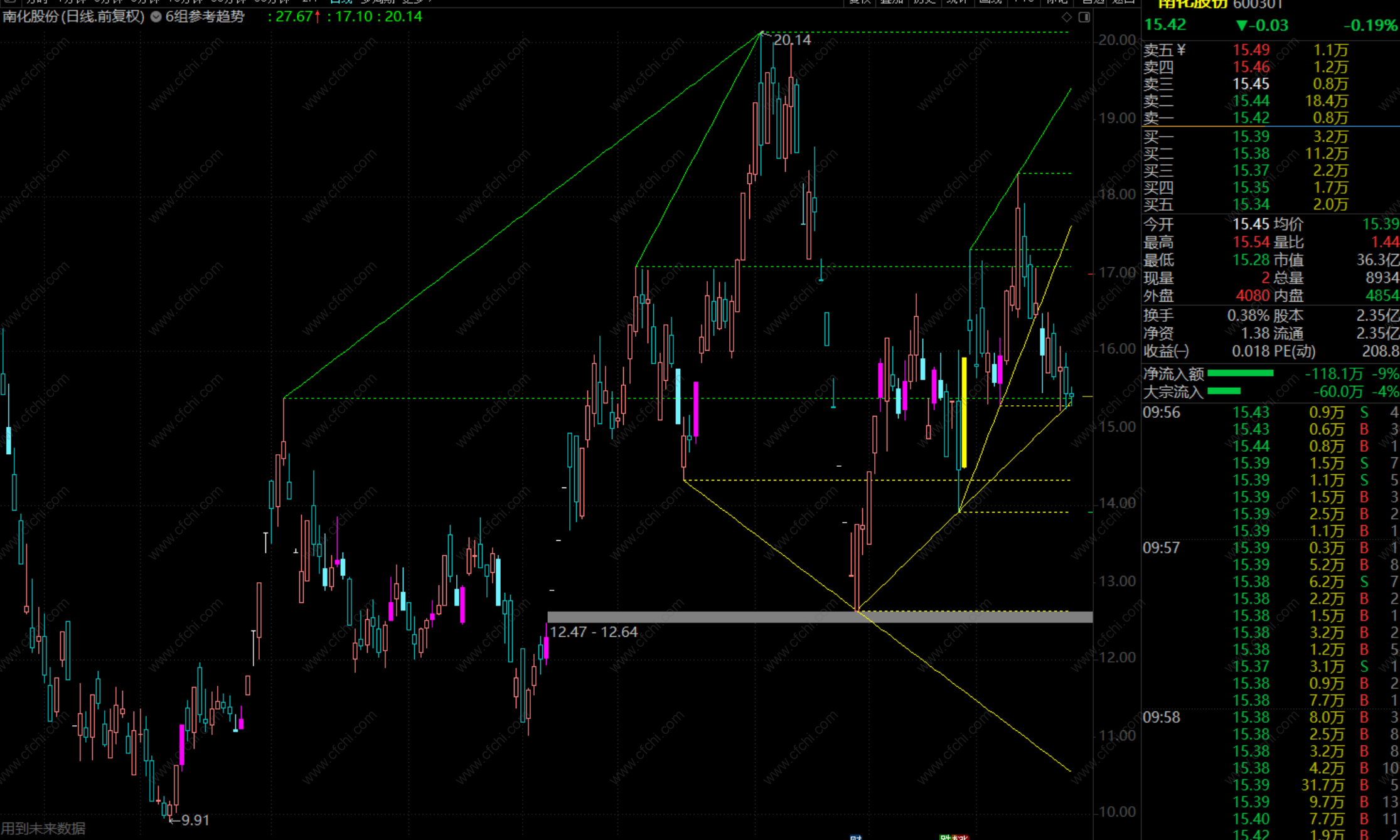This screenshot has height=840, width=1400.
Task: Click the 6组参考趋势 indicator label
Action: pyautogui.click(x=205, y=17)
